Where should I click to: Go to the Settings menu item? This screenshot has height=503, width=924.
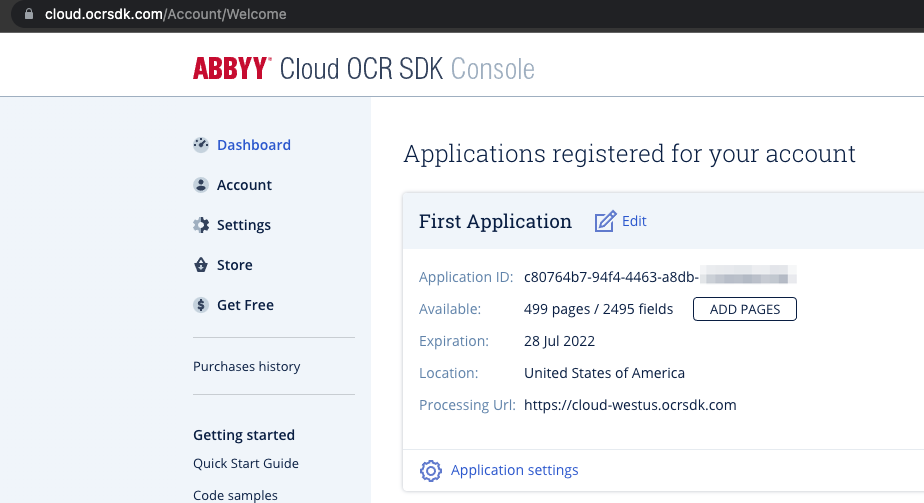(x=244, y=225)
